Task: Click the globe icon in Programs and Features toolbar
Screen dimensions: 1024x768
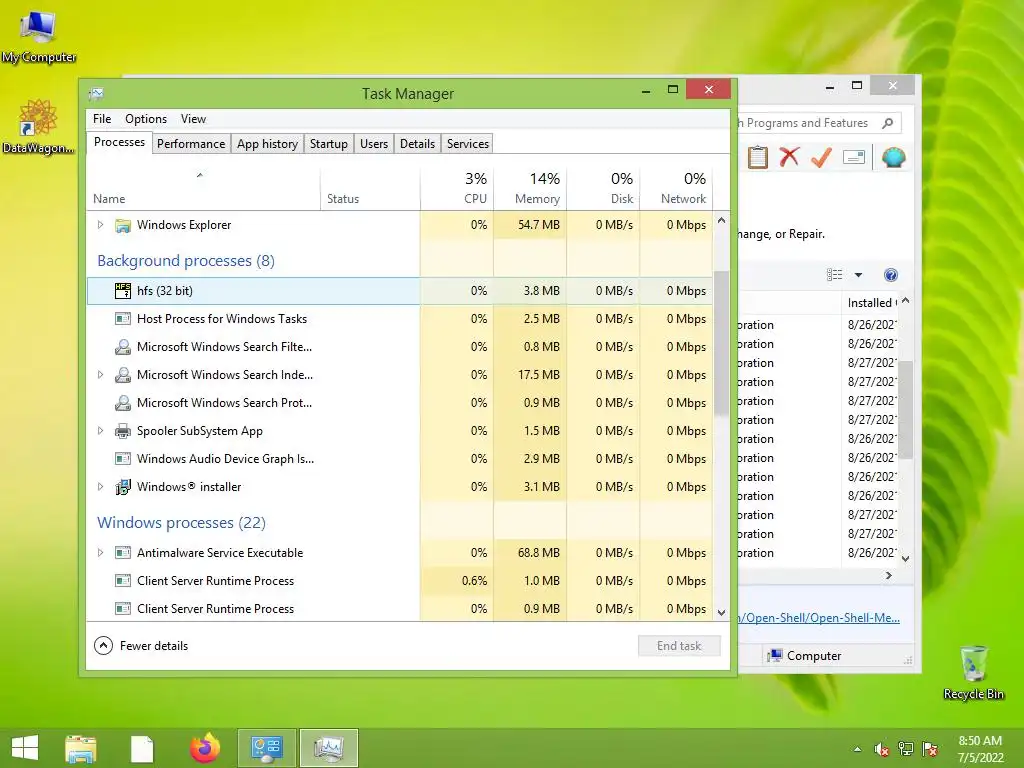Action: click(893, 157)
